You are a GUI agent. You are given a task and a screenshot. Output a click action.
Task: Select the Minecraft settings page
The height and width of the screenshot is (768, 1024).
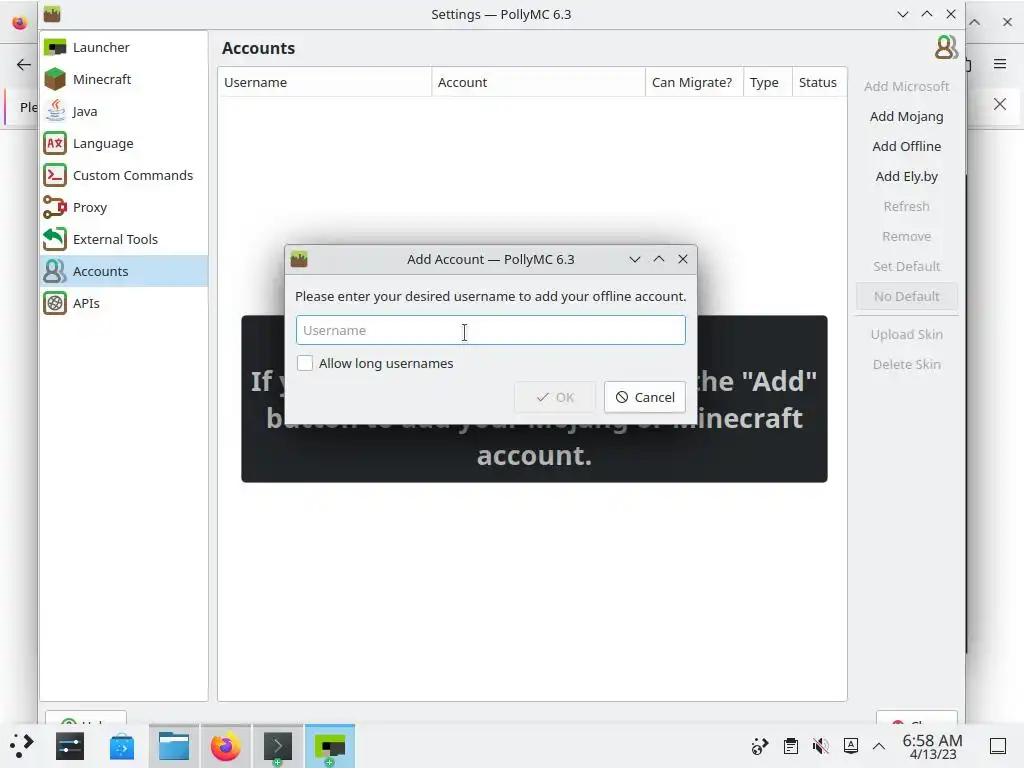(124, 80)
